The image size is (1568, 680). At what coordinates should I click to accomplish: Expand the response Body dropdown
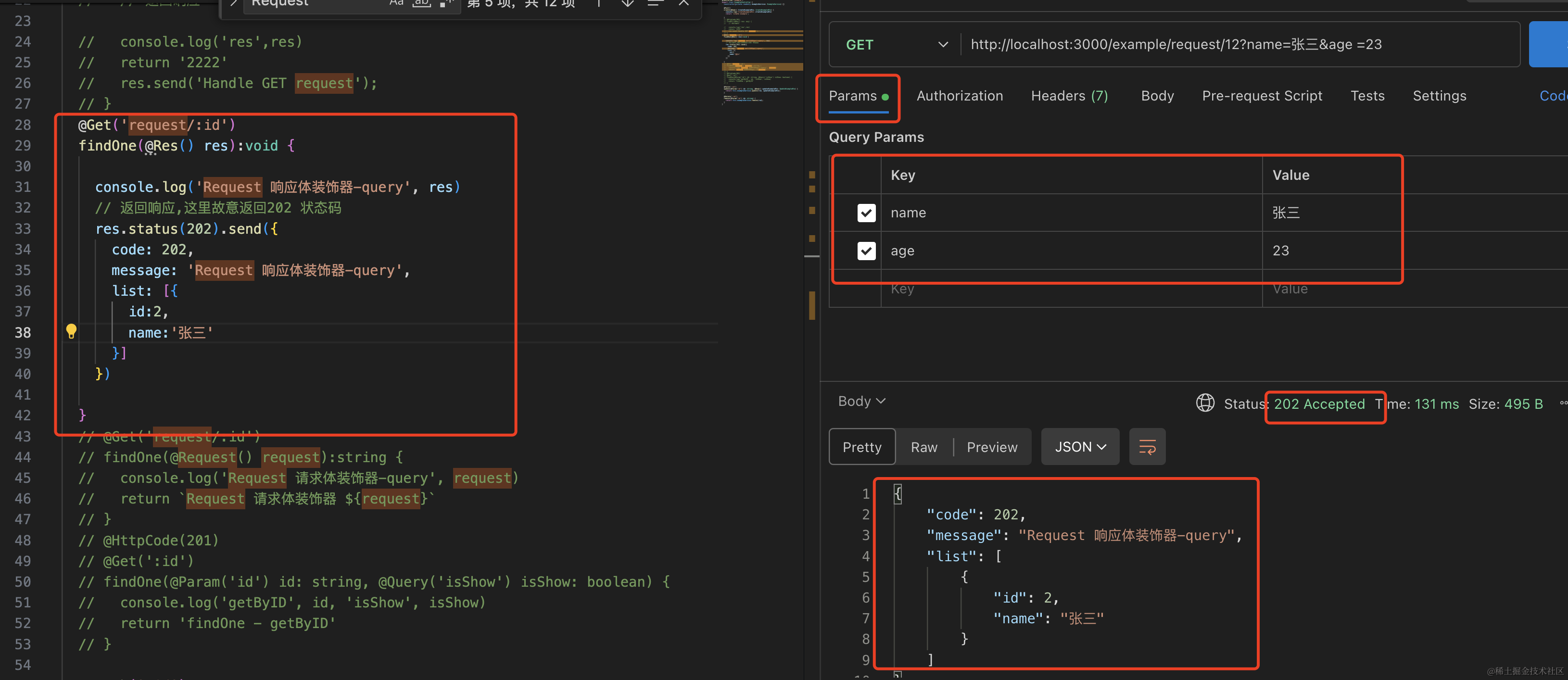tap(861, 401)
